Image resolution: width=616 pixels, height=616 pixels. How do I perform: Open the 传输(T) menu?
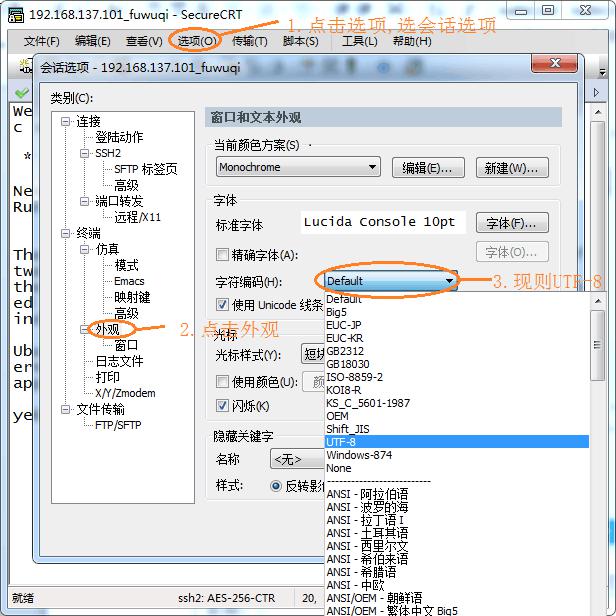pyautogui.click(x=250, y=41)
